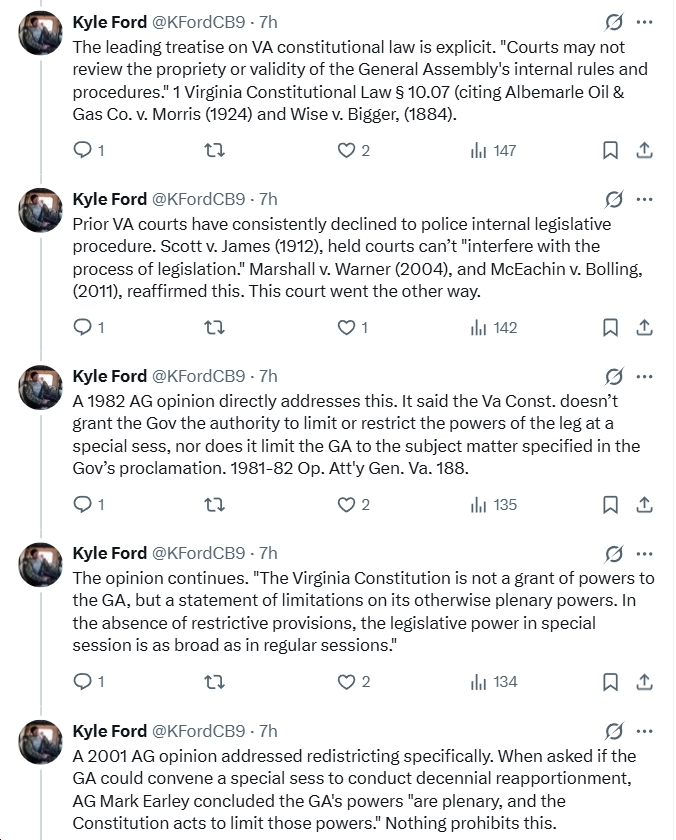Expand the three-dot menu on 2001 AG opinion tweet
The image size is (676, 840).
point(645,730)
